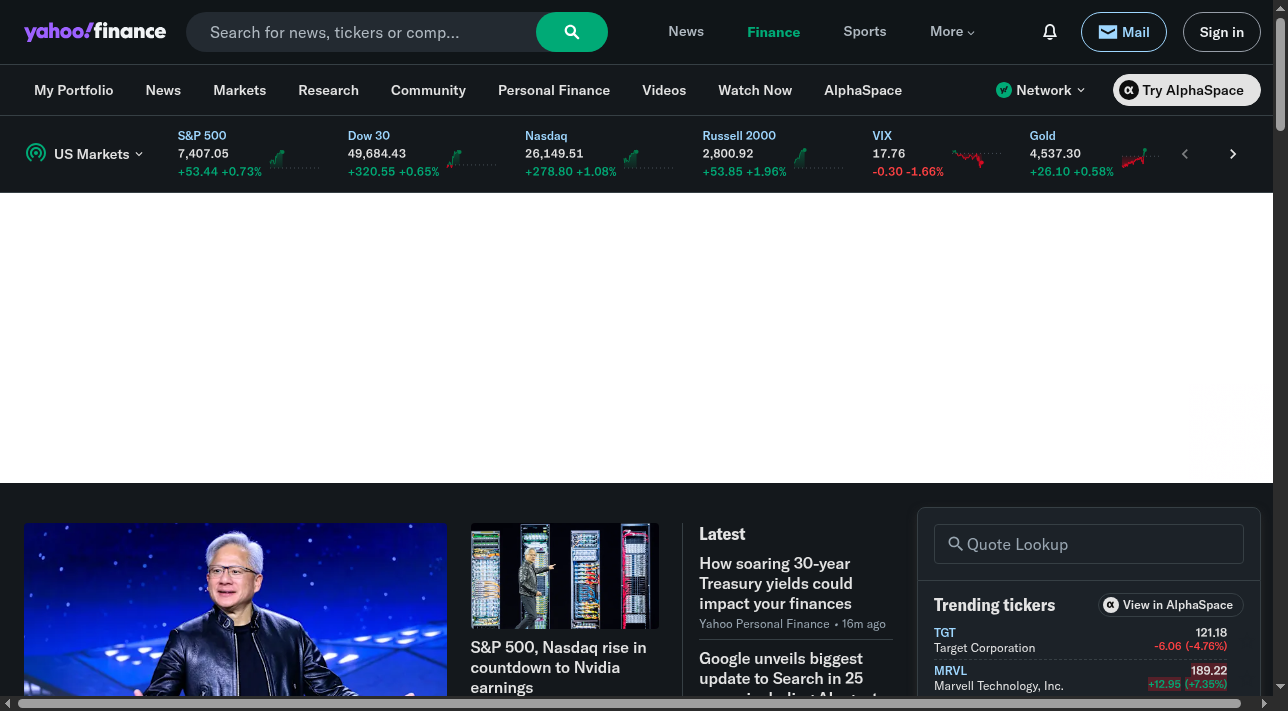Click the Sign in button

pyautogui.click(x=1222, y=32)
